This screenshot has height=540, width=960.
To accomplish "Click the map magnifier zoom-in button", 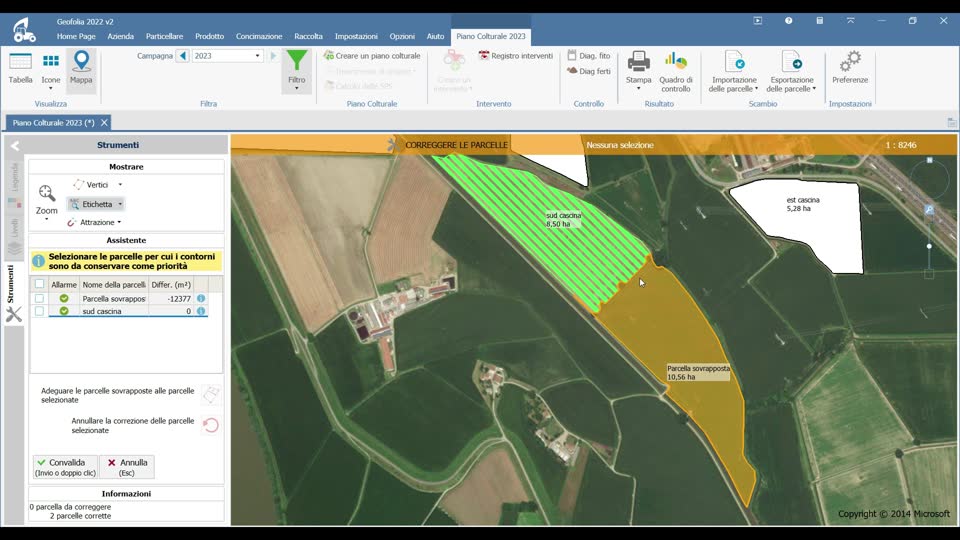I will 929,210.
